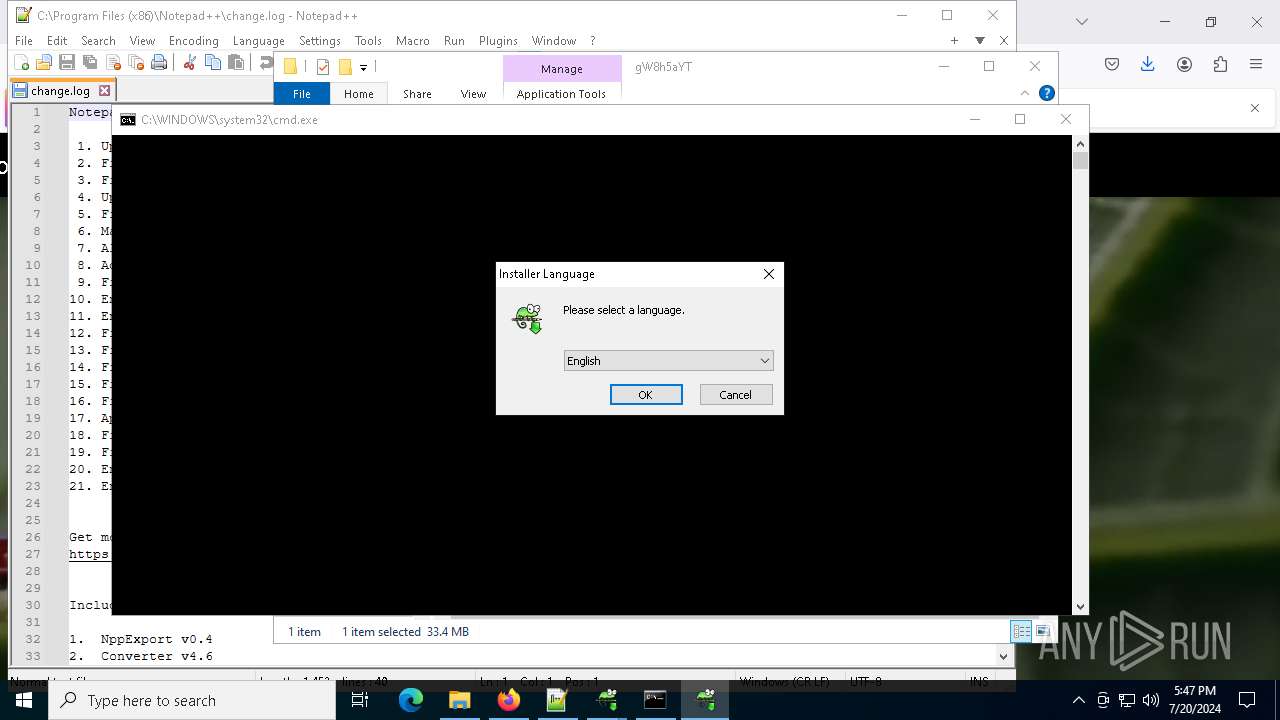Close the Firefox notification bar X
This screenshot has width=1280, height=720.
[1255, 108]
